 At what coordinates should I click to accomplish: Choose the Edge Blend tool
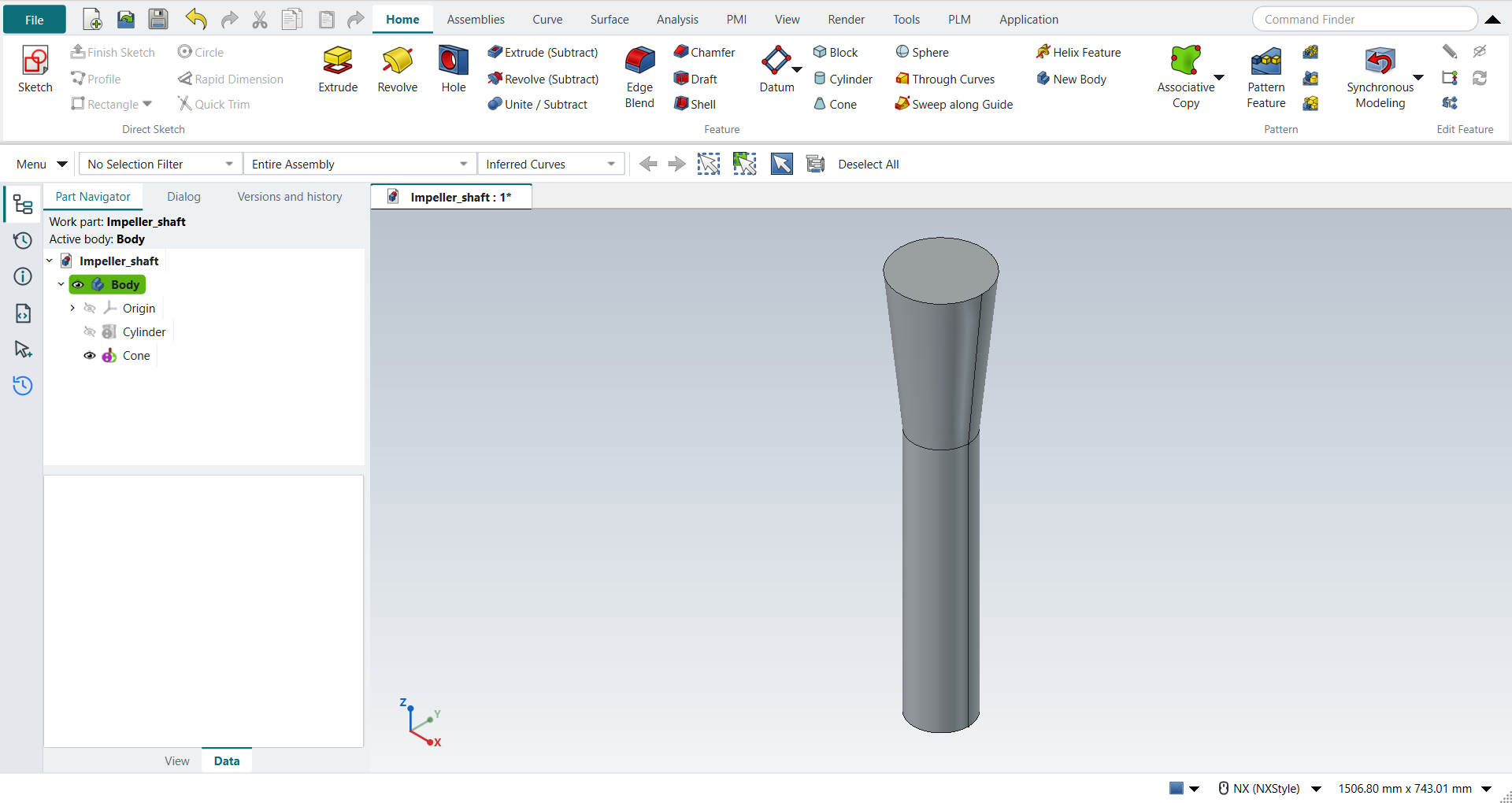point(639,77)
